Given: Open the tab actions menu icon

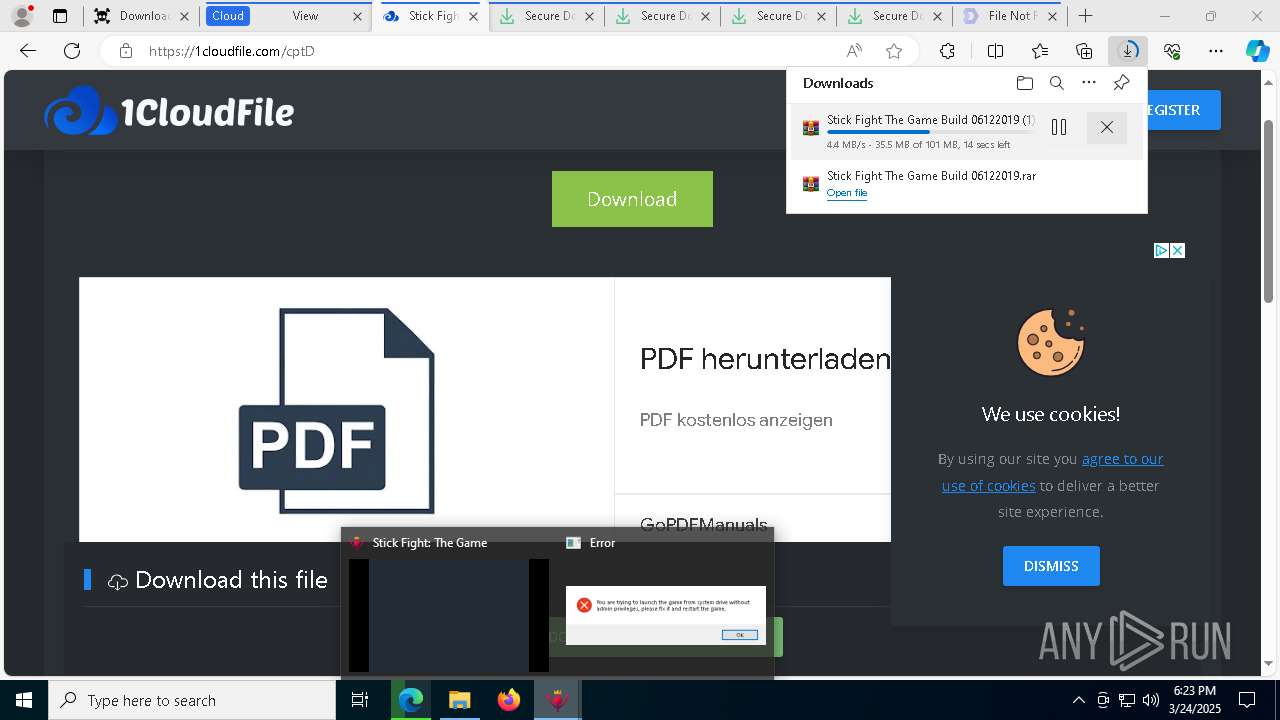Looking at the screenshot, I should (60, 16).
